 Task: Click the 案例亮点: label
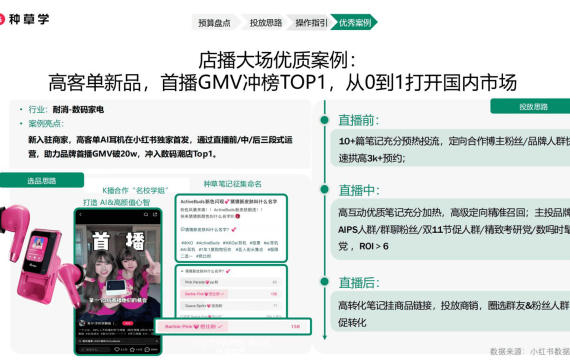[x=46, y=124]
